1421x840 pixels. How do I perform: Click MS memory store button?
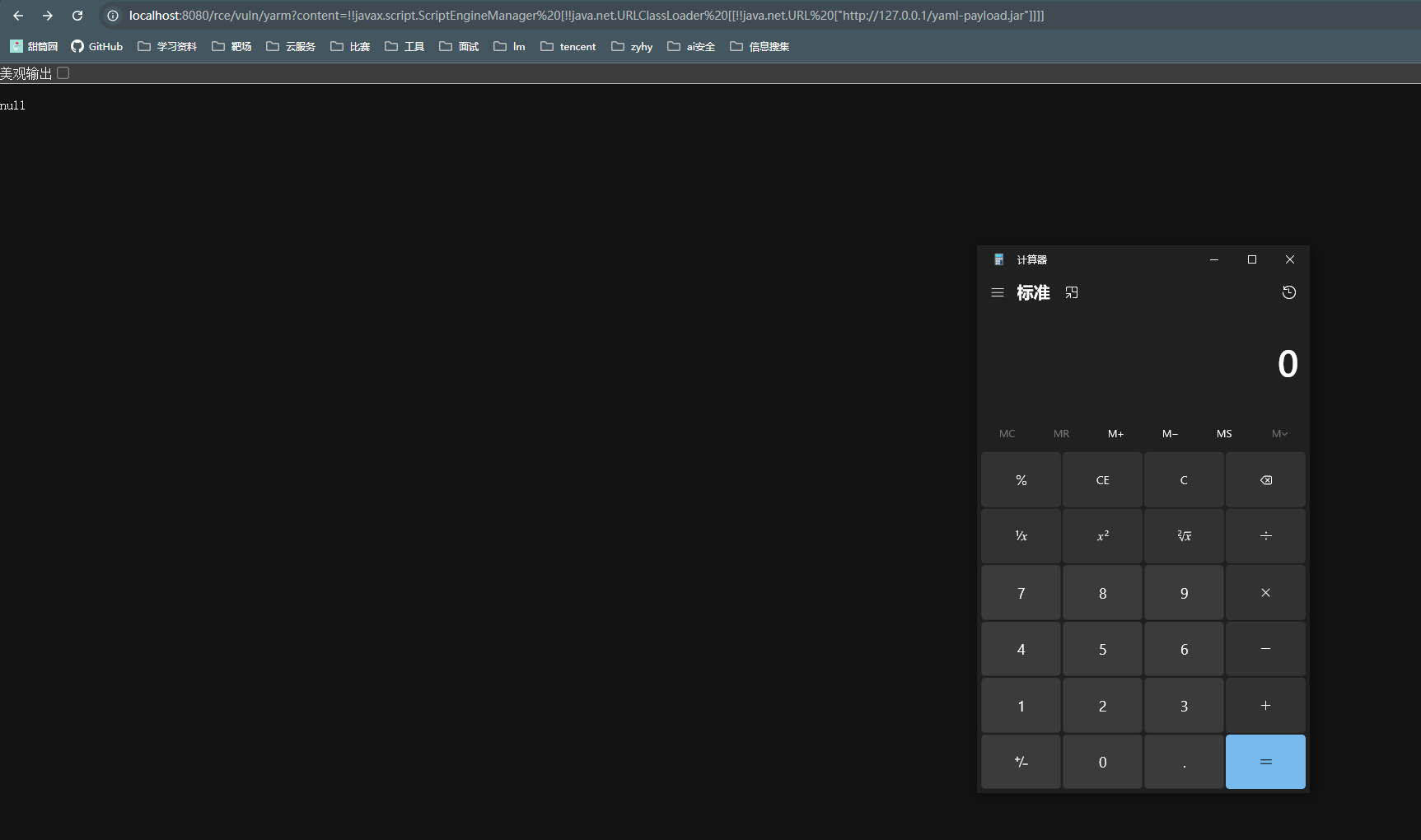click(x=1224, y=433)
